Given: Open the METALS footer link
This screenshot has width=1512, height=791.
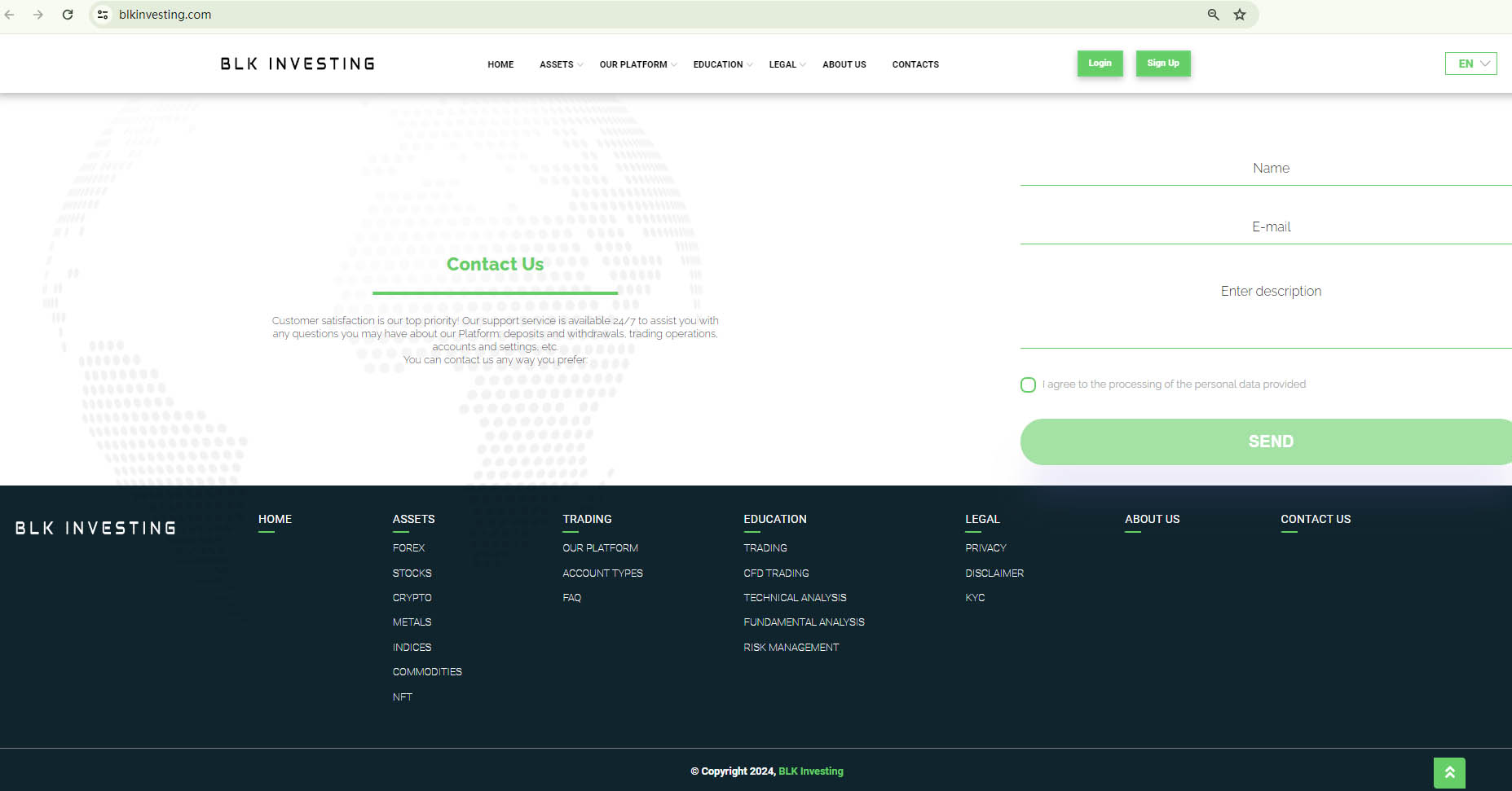Looking at the screenshot, I should 412,622.
